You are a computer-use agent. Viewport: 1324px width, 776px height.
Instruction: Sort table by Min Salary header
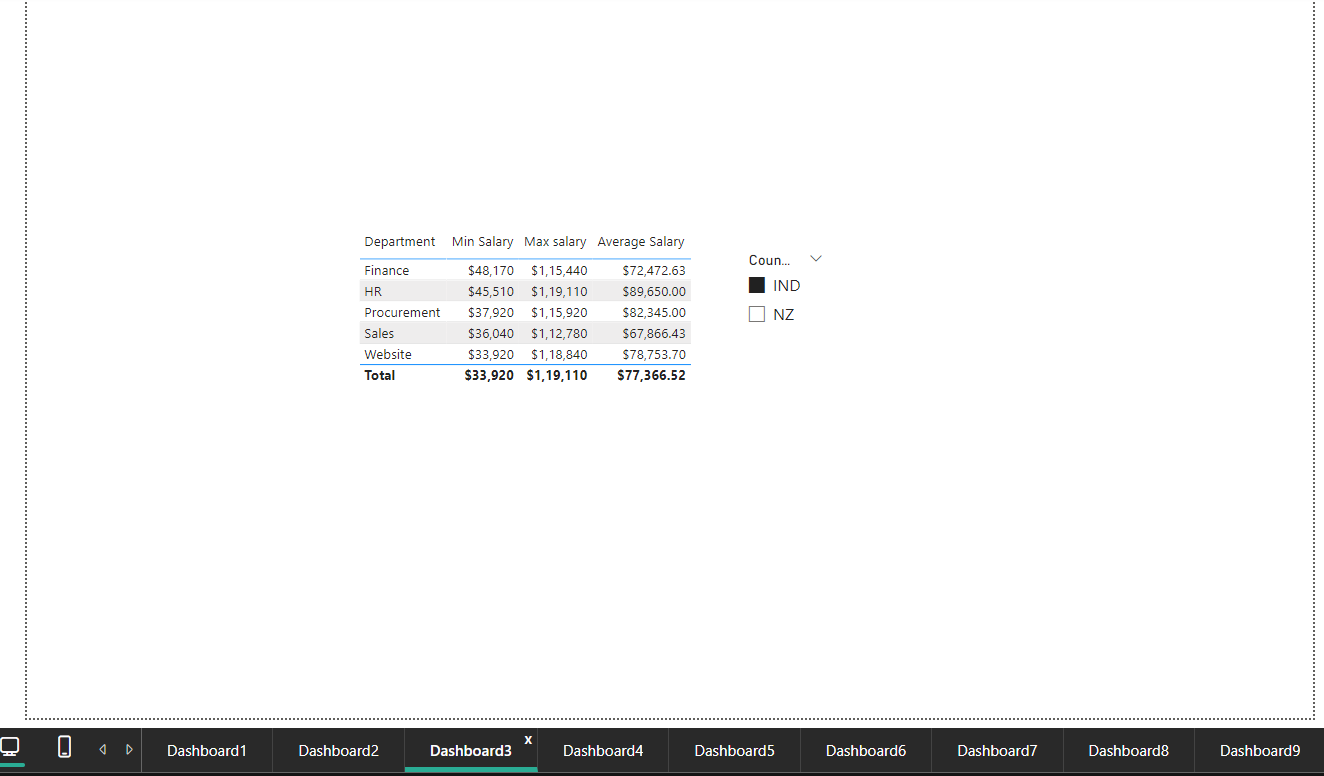click(482, 241)
